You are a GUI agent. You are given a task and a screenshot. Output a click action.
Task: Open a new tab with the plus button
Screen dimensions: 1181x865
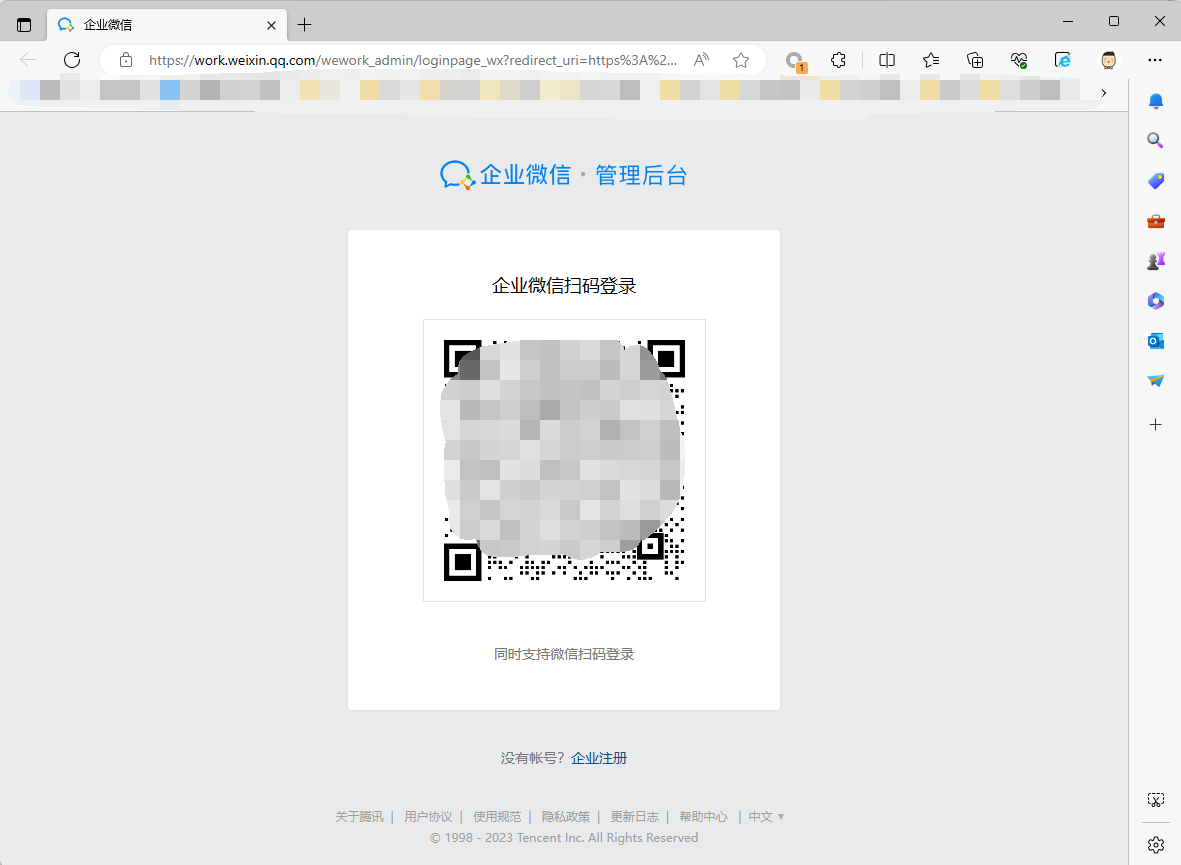(x=304, y=25)
